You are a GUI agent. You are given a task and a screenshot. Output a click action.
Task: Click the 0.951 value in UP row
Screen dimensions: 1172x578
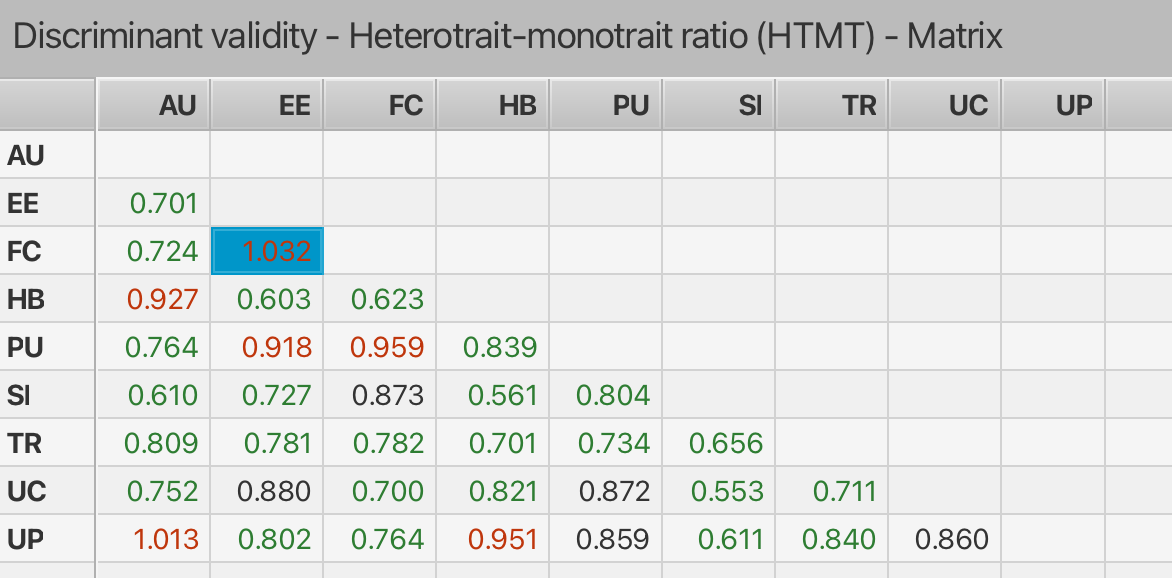(x=503, y=540)
